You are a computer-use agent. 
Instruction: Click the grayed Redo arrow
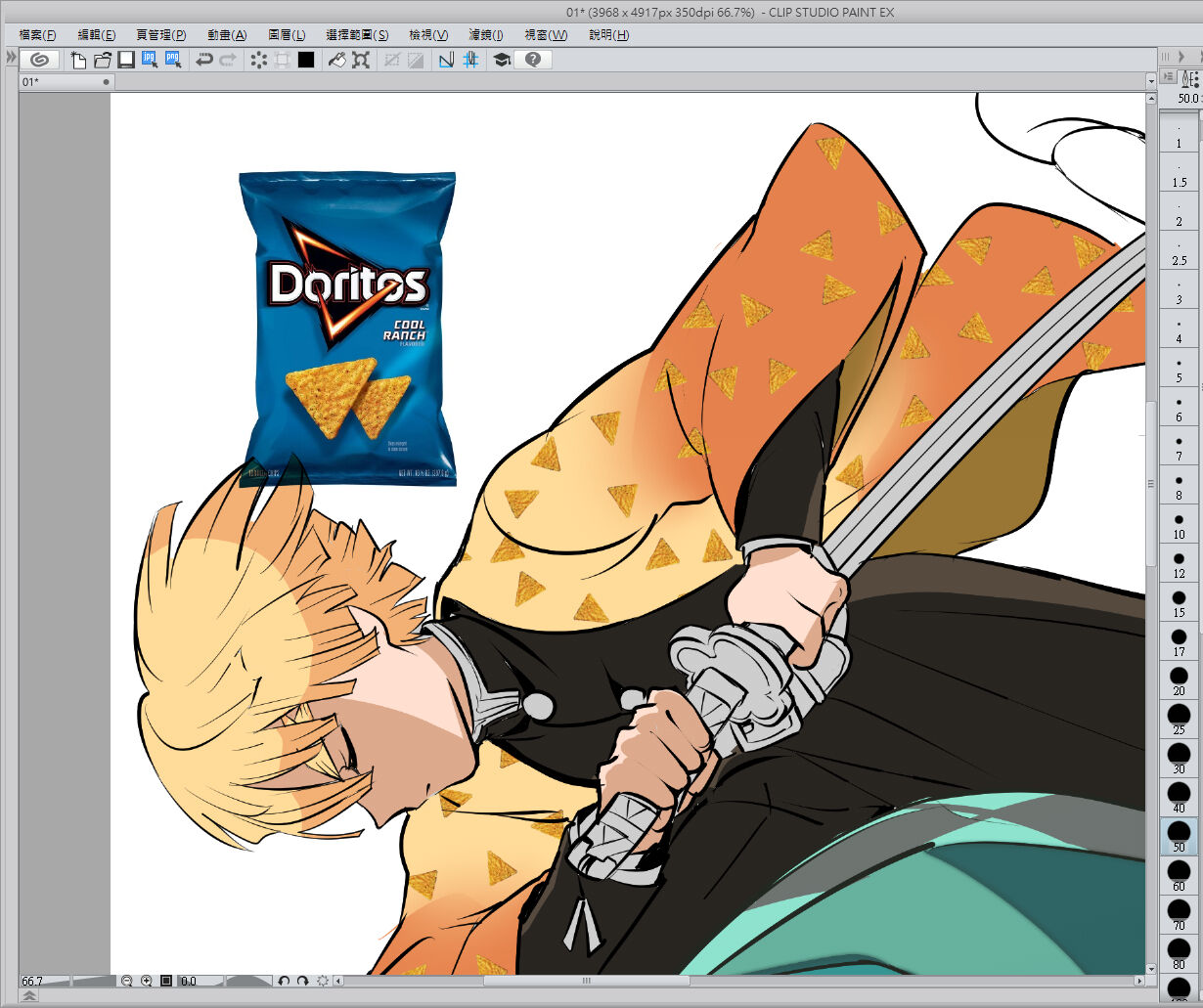click(228, 60)
